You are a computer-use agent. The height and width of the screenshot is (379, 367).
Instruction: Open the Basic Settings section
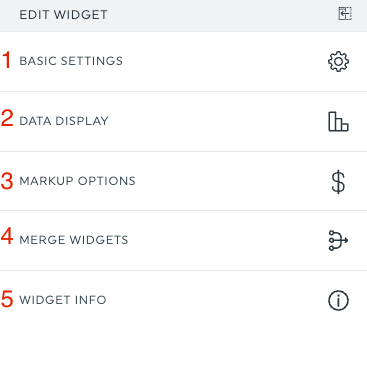tap(183, 62)
